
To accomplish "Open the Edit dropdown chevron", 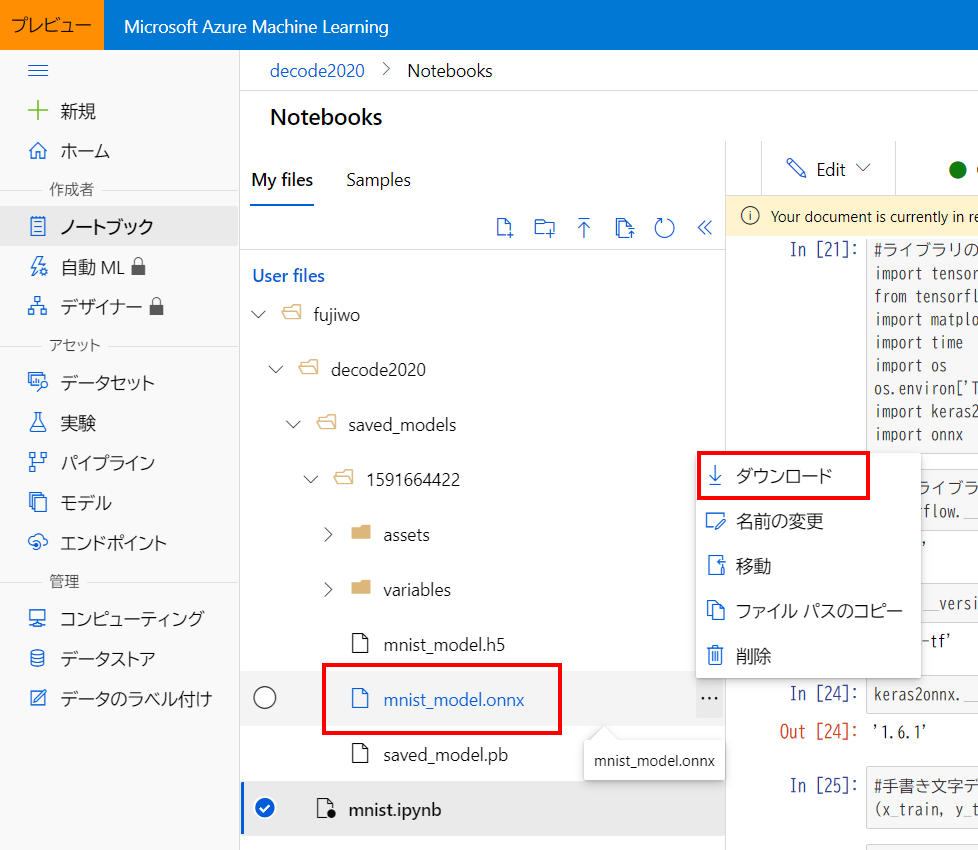I will (x=863, y=168).
